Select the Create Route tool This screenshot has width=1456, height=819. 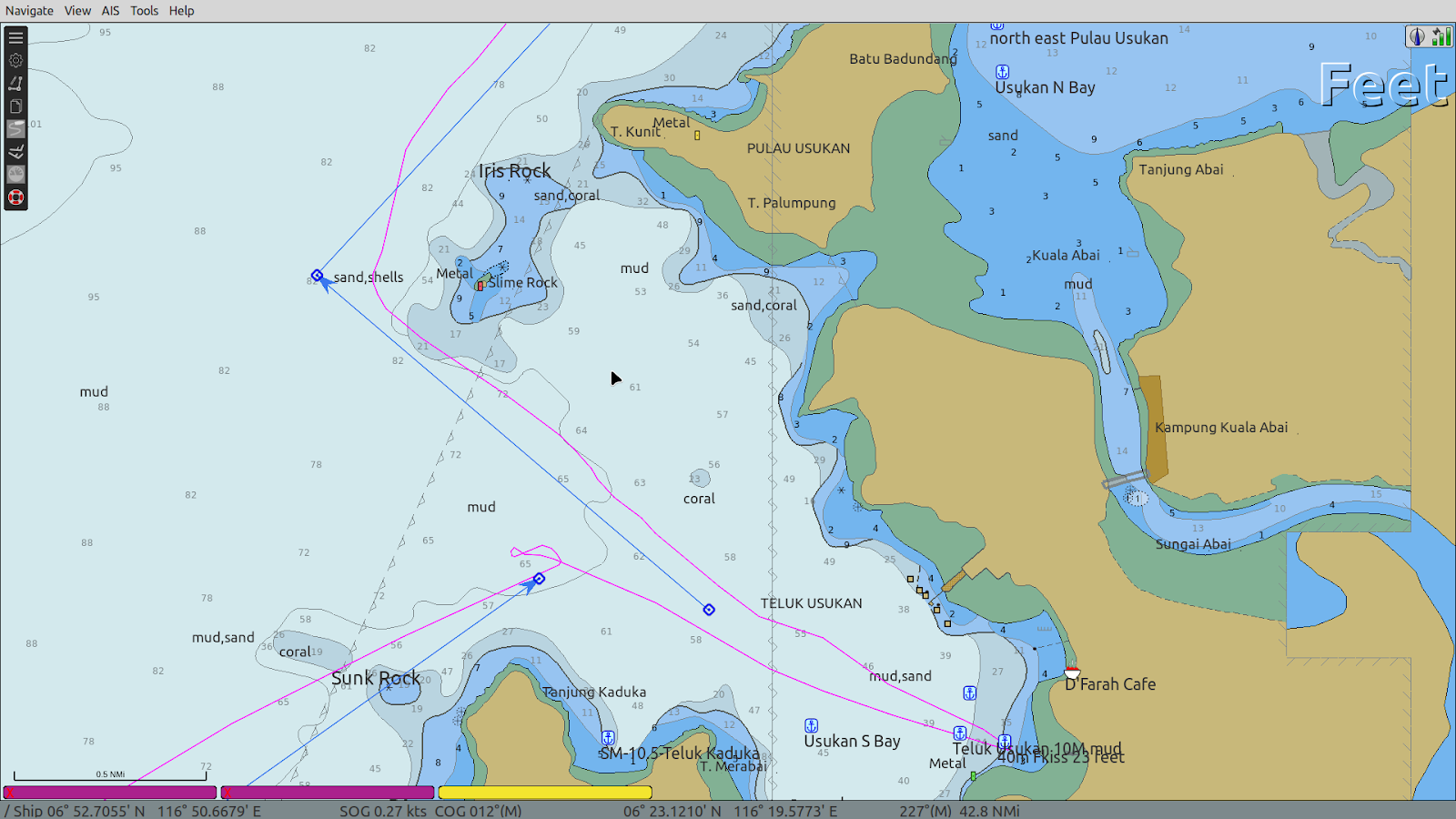pos(15,84)
